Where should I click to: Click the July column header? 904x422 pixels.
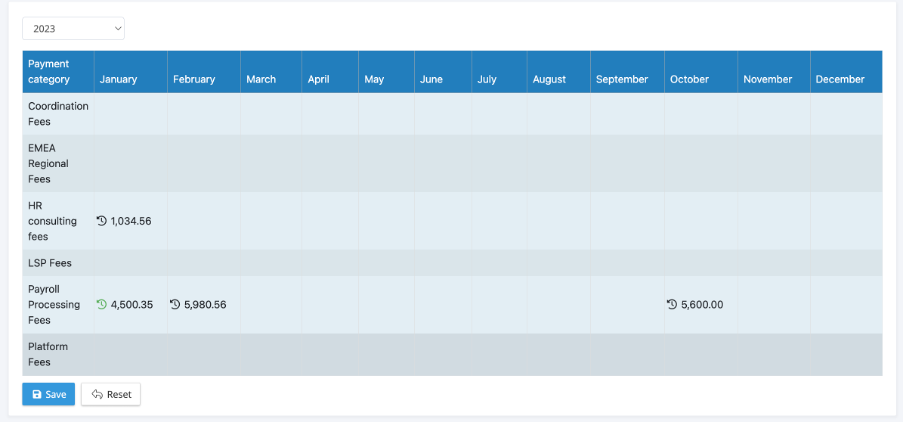click(x=499, y=71)
